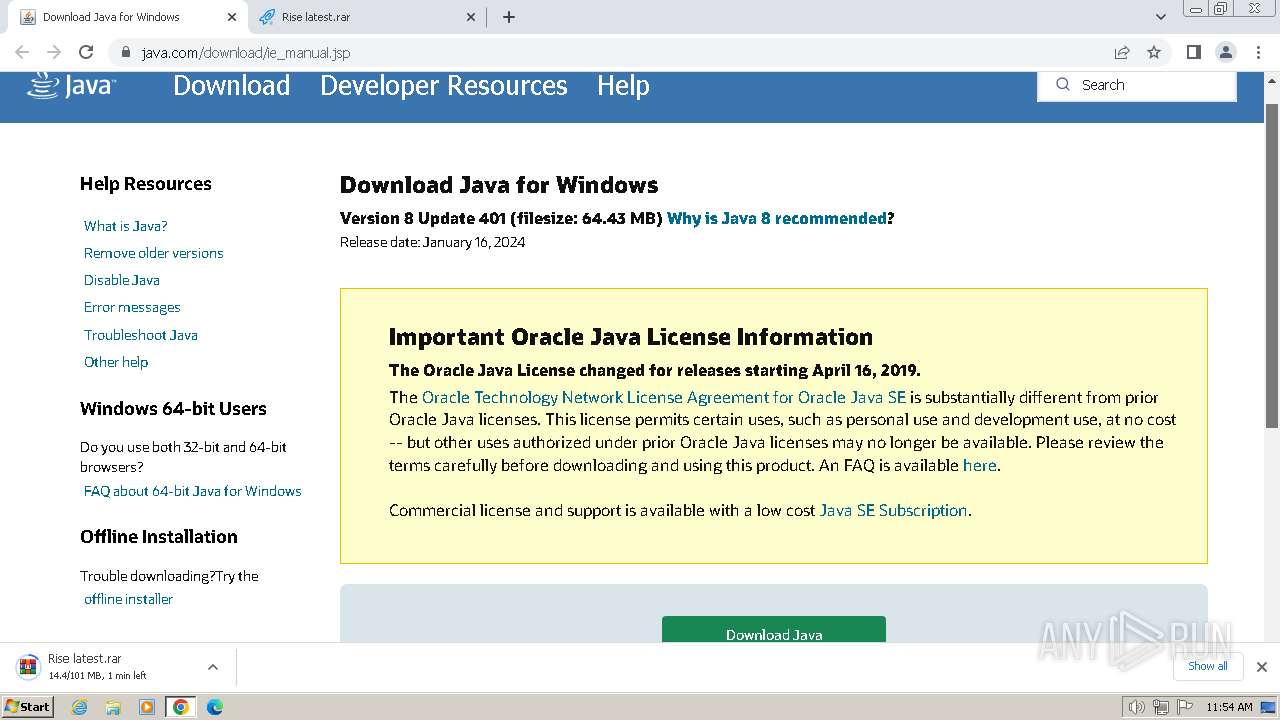Open the Download menu item
The height and width of the screenshot is (720, 1280).
tap(232, 86)
